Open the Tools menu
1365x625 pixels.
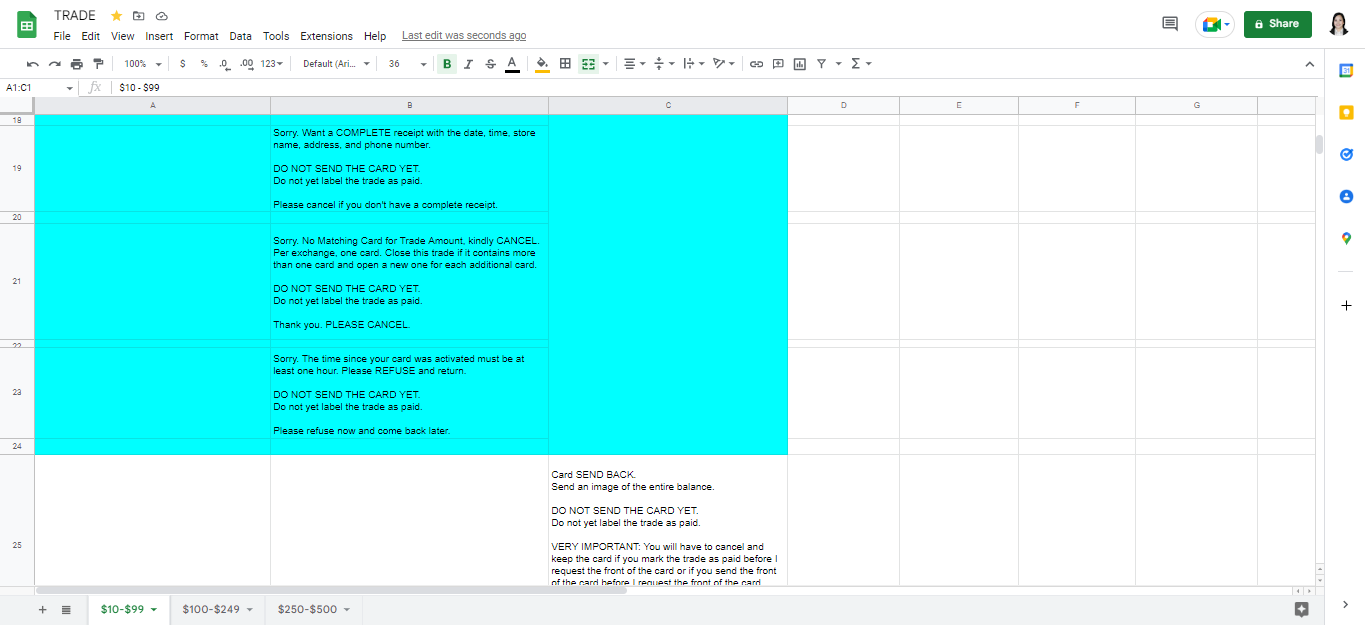(276, 36)
